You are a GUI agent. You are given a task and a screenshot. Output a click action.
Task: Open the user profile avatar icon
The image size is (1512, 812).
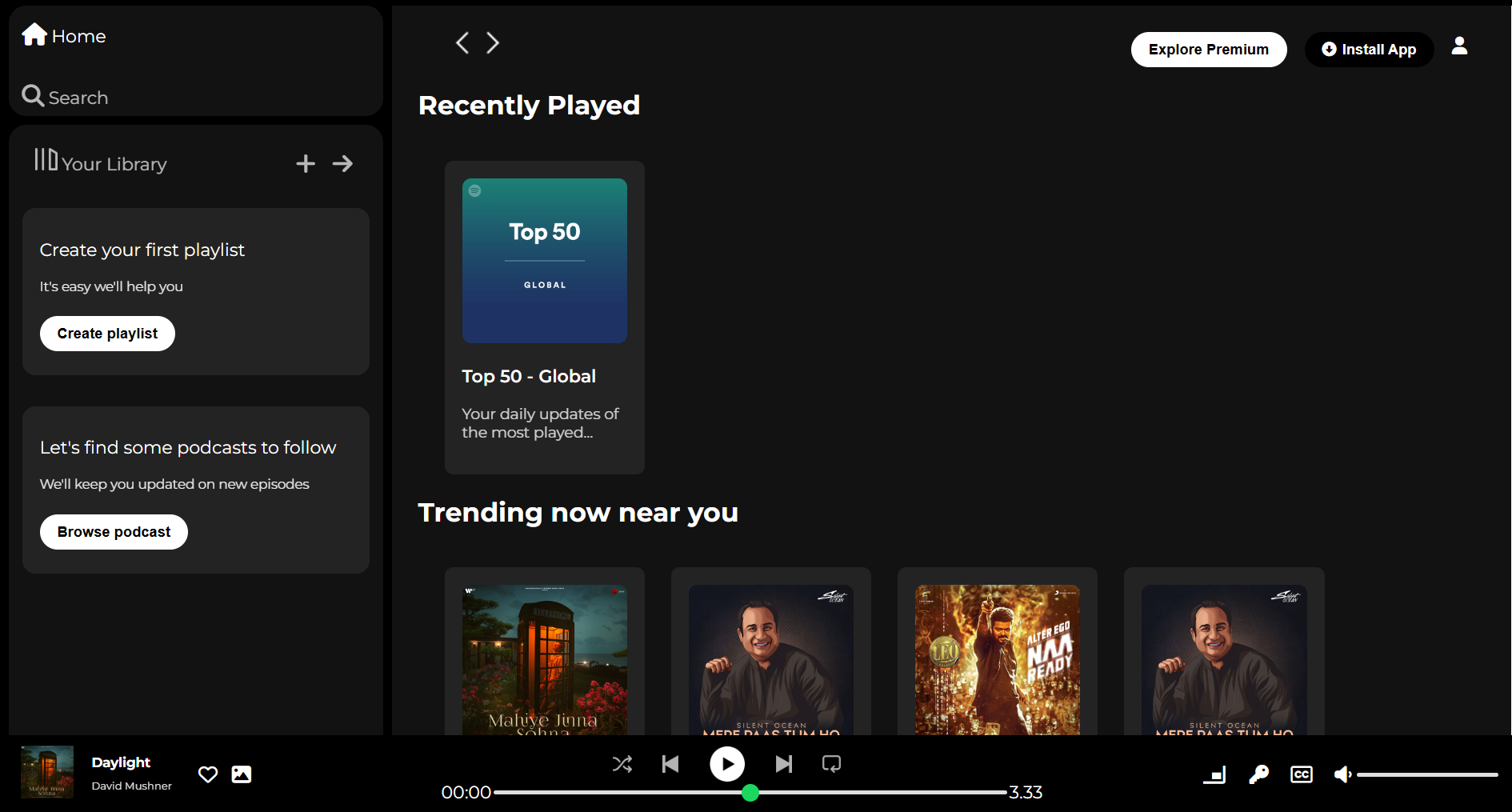coord(1459,46)
